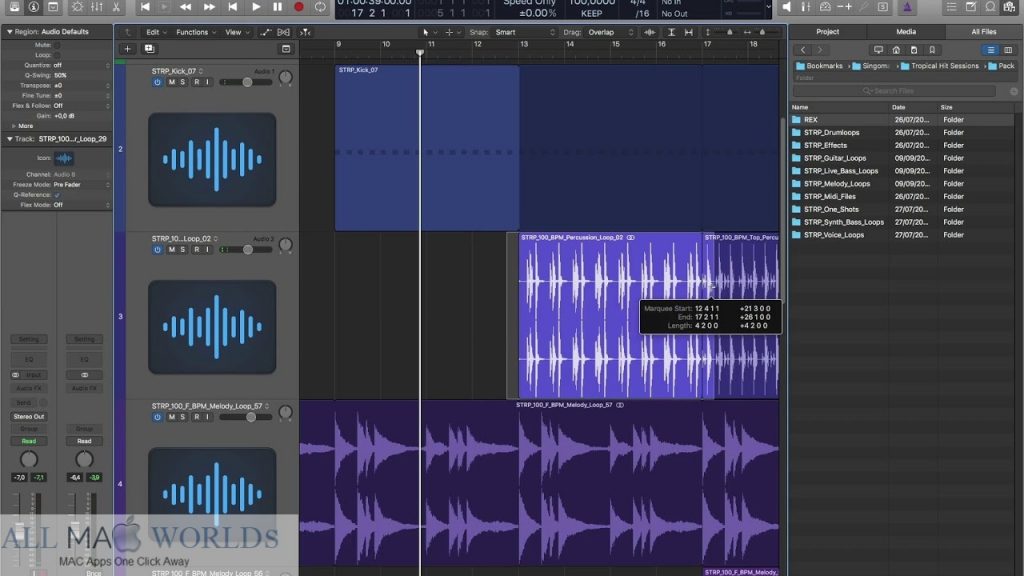Switch to the Media tab

tap(905, 31)
